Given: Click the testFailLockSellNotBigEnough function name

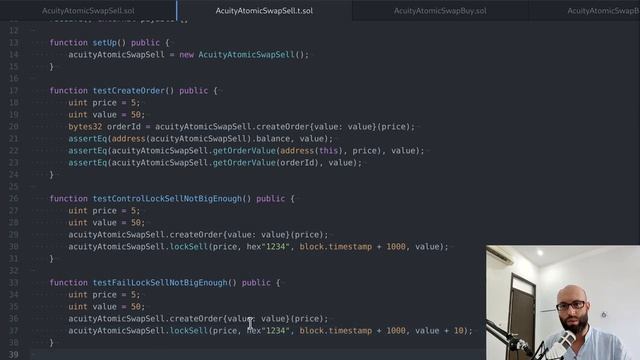Looking at the screenshot, I should (x=160, y=283).
